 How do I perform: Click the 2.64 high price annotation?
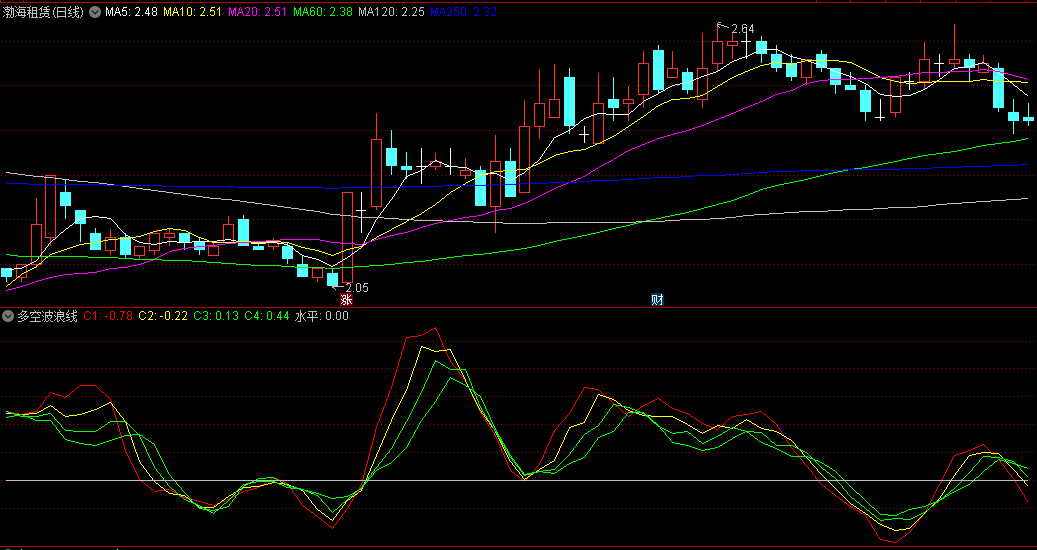[743, 28]
